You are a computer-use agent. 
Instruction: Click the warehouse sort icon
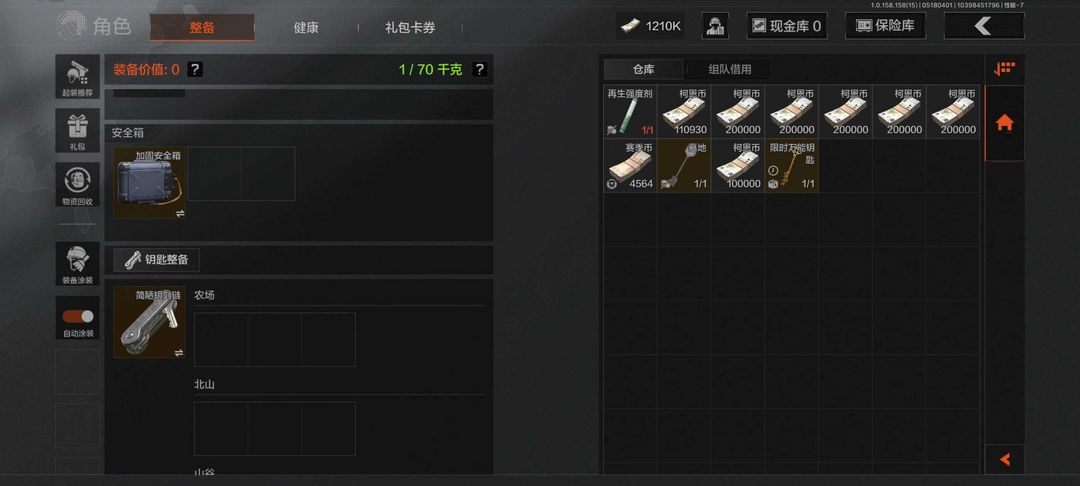pos(1004,69)
